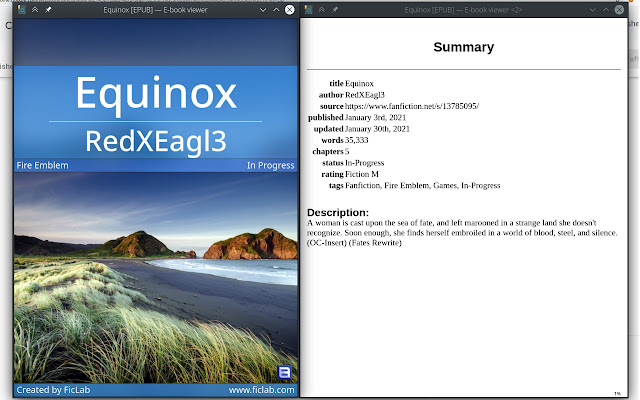Click the updated date January 30th, 2021
Screen dimensions: 640x400
(x=377, y=129)
